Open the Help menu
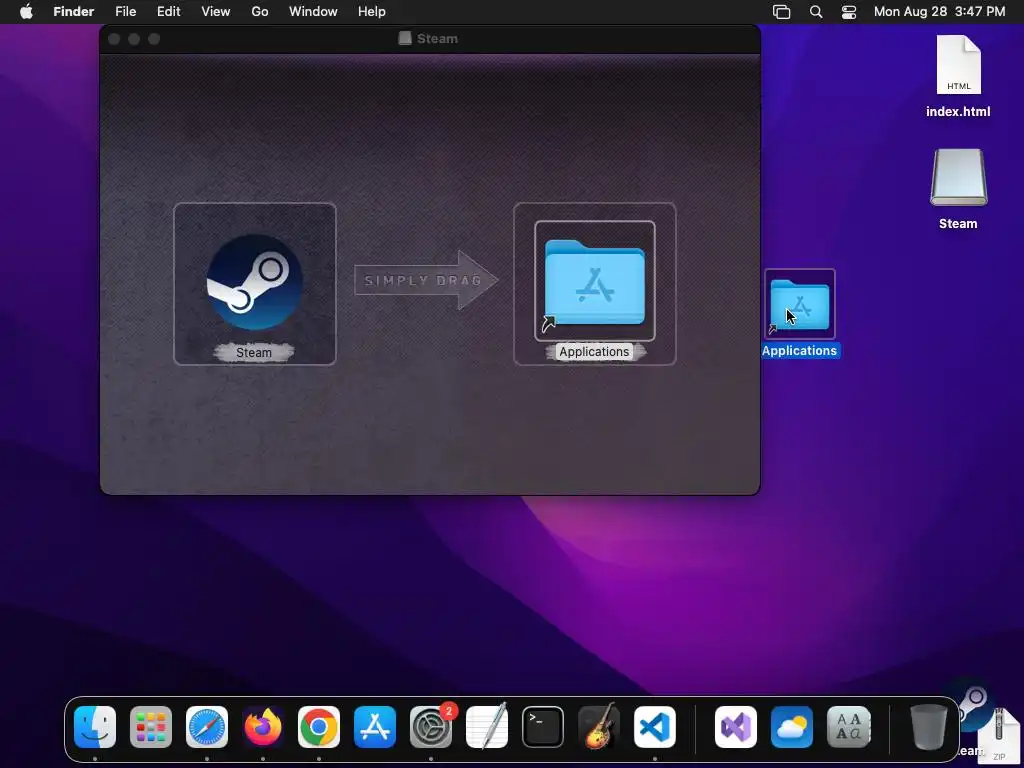 (x=372, y=12)
